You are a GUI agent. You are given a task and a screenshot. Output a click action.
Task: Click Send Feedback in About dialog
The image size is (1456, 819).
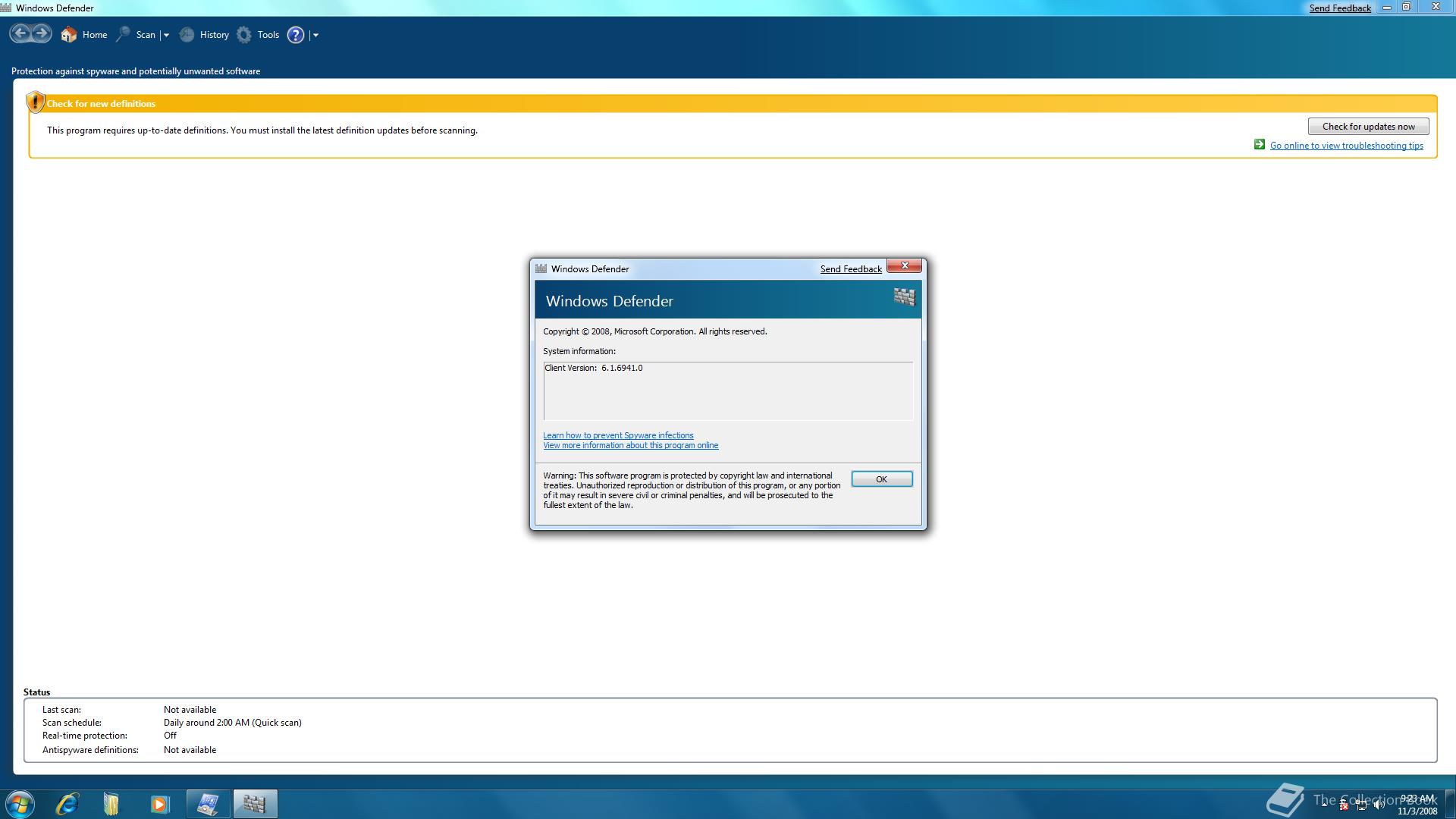tap(851, 269)
